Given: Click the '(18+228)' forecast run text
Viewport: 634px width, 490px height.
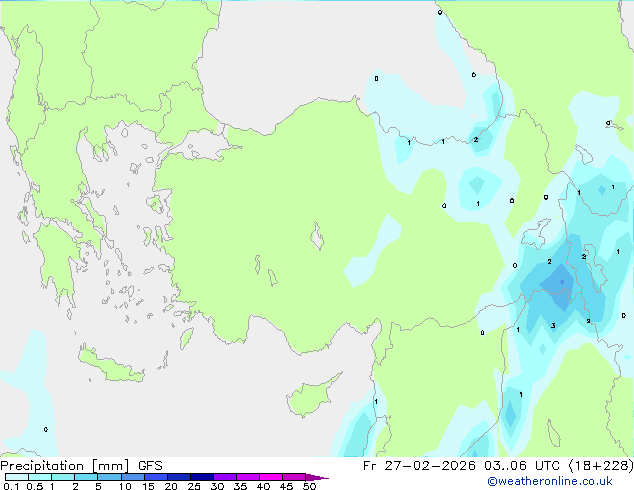Looking at the screenshot, I should click(601, 466).
